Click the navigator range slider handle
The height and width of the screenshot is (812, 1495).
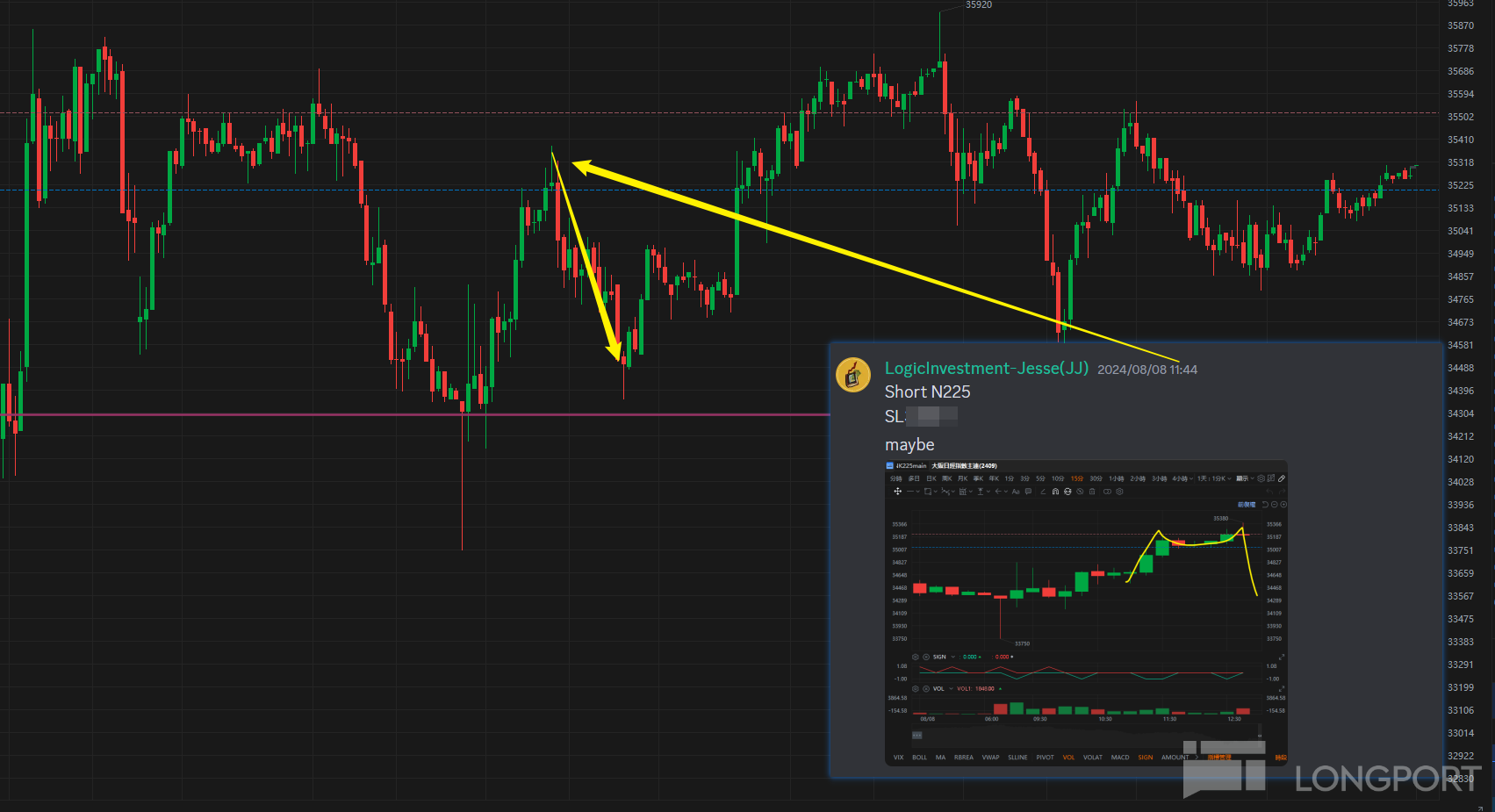(x=917, y=735)
